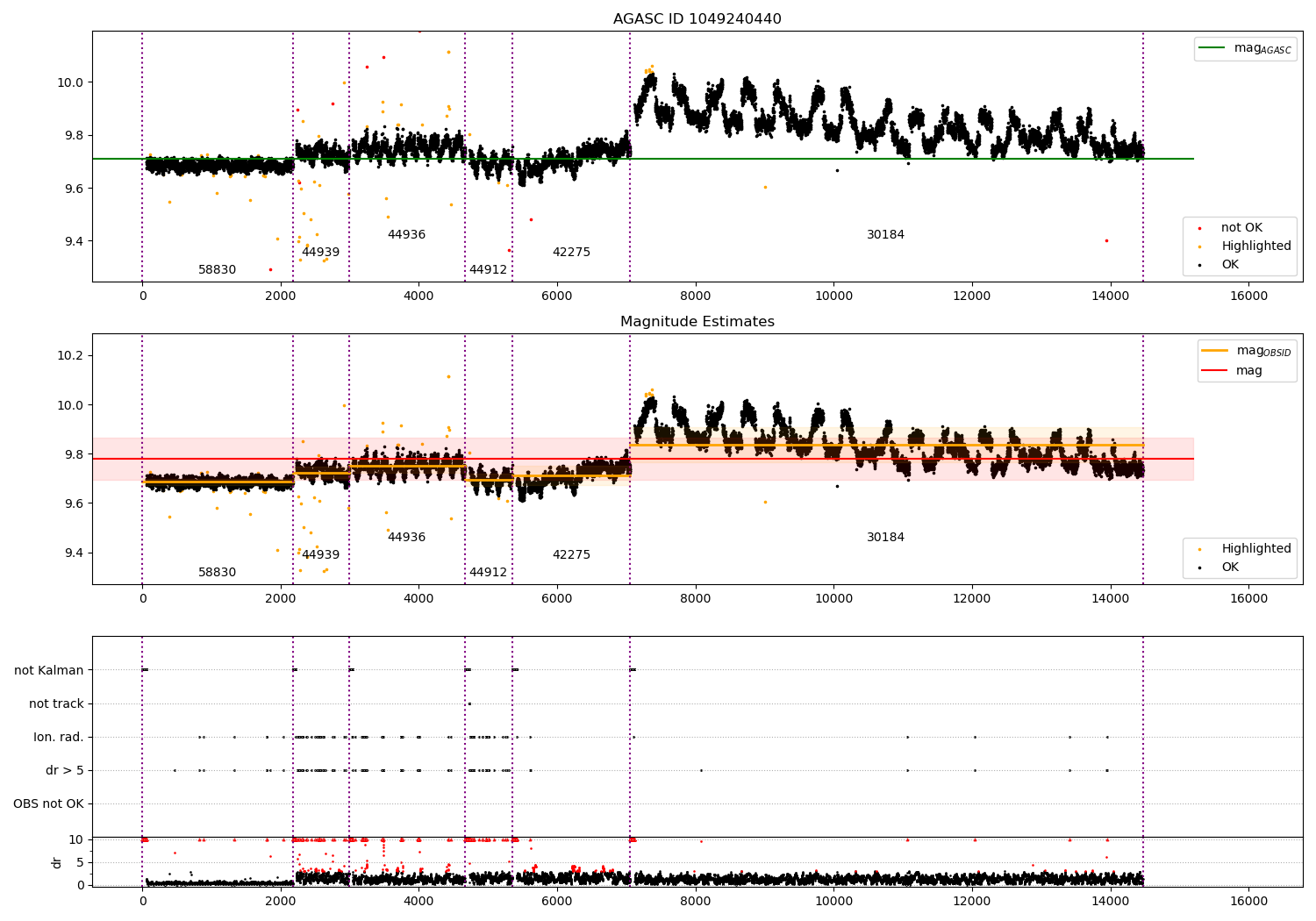This screenshot has width=1316, height=921.
Task: Click x-axis tick 10000 on top plot
Action: click(833, 296)
